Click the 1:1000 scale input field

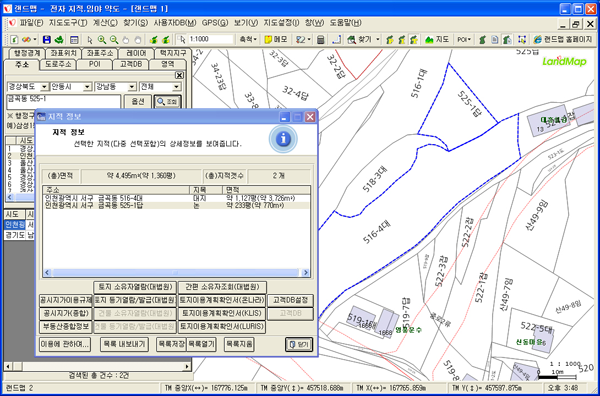click(x=210, y=39)
